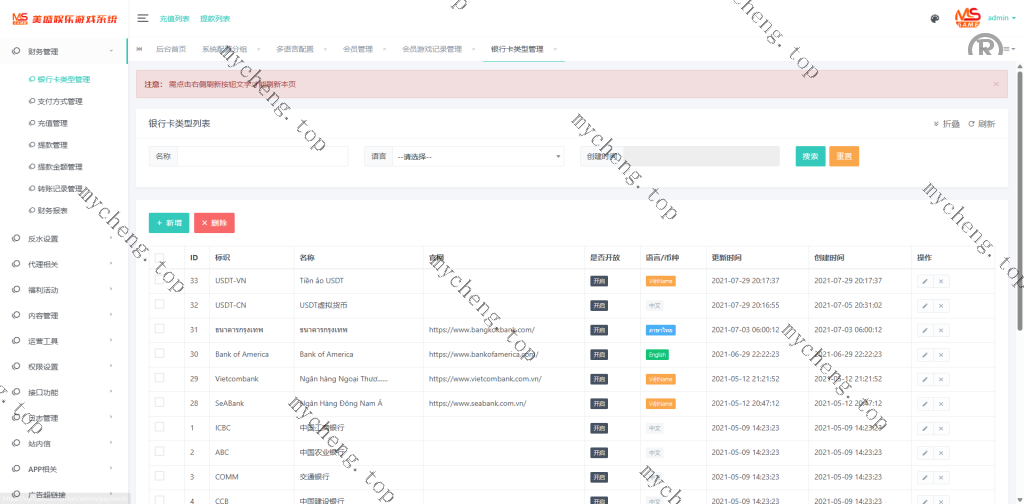Click the 刷新 refresh icon in panel header
Screen dimensions: 1024x504
(981, 124)
